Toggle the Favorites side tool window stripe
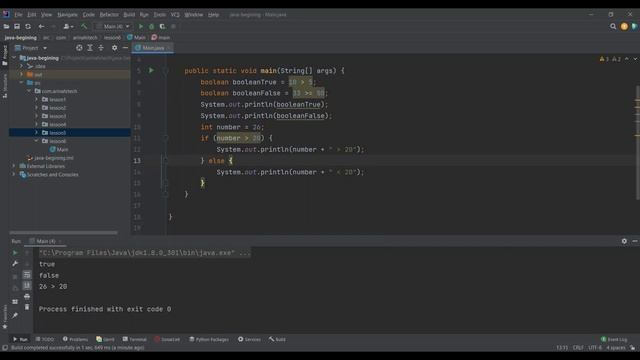Viewport: 640px width, 360px height. pos(4,317)
